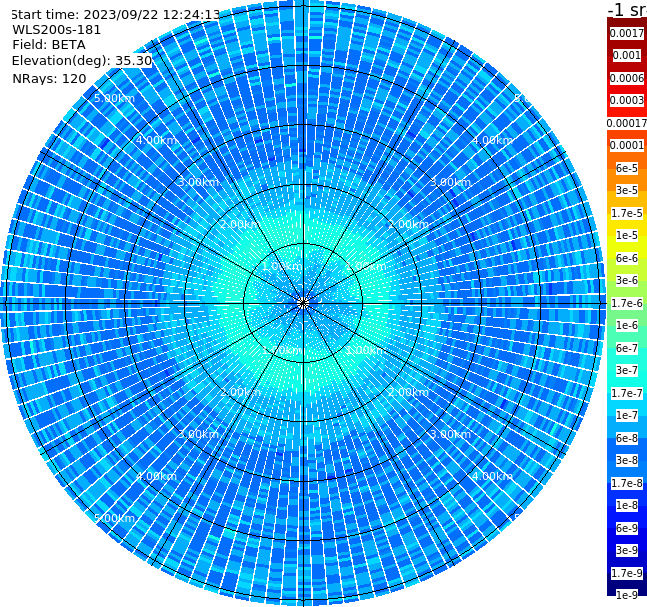Click the 2.00km range label in lower-left quadrant
Image resolution: width=647 pixels, height=607 pixels.
(240, 392)
